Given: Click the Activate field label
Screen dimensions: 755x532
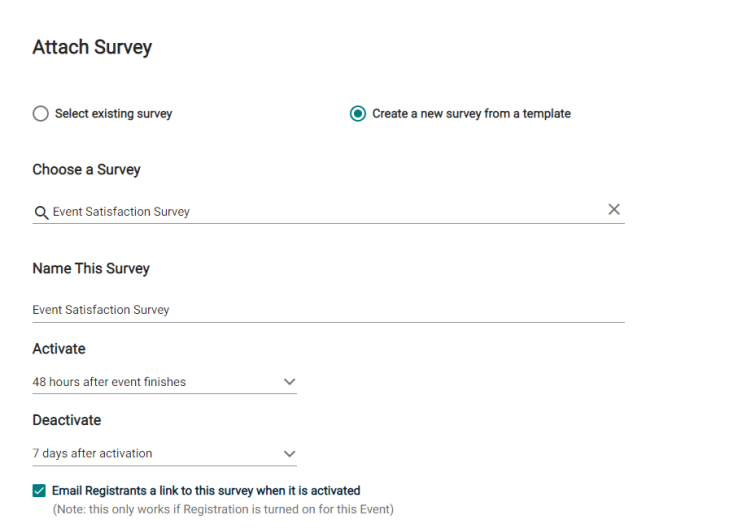Looking at the screenshot, I should (59, 349).
